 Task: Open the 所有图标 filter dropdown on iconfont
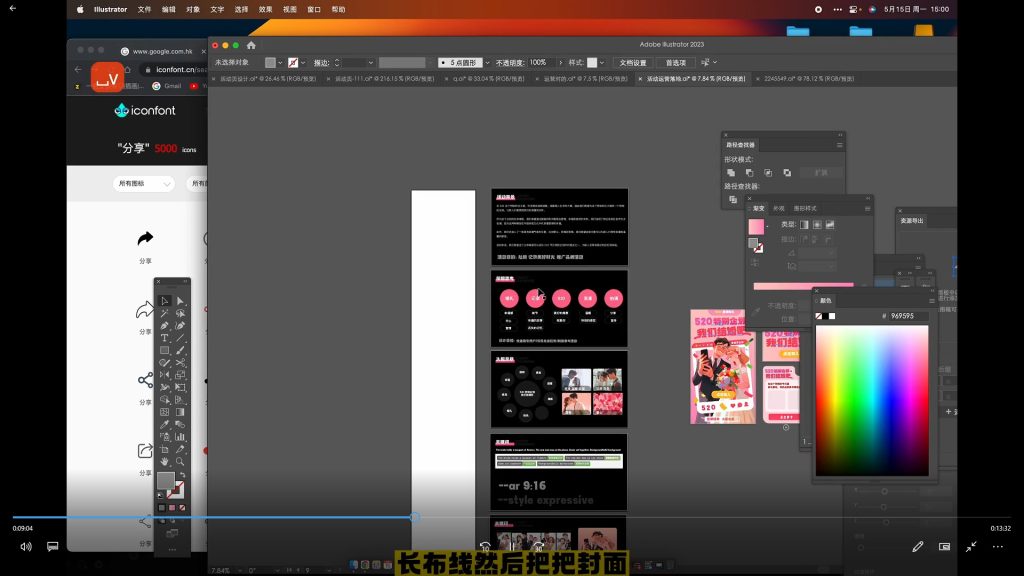click(x=145, y=184)
